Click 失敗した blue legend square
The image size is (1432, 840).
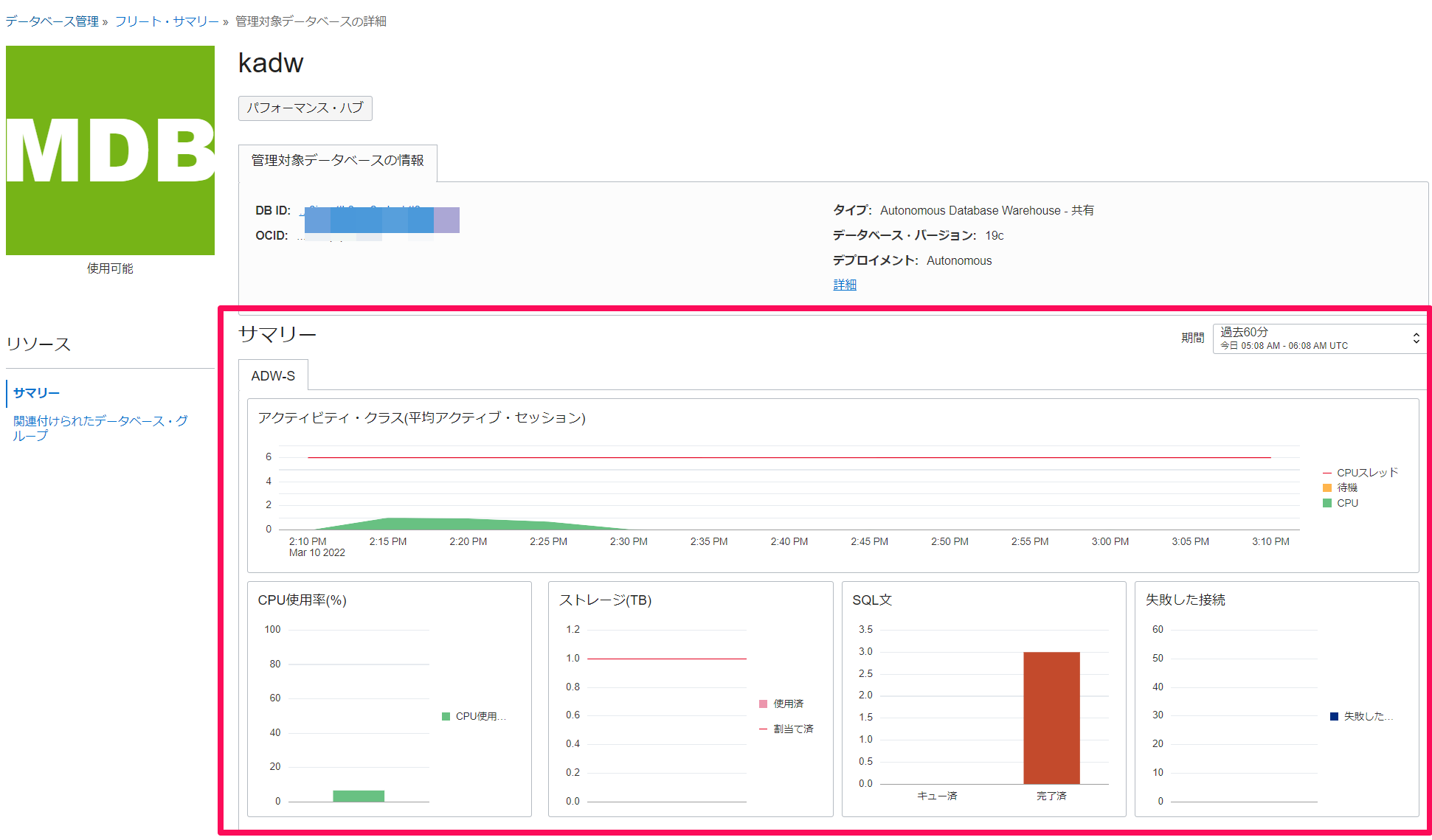(1334, 716)
